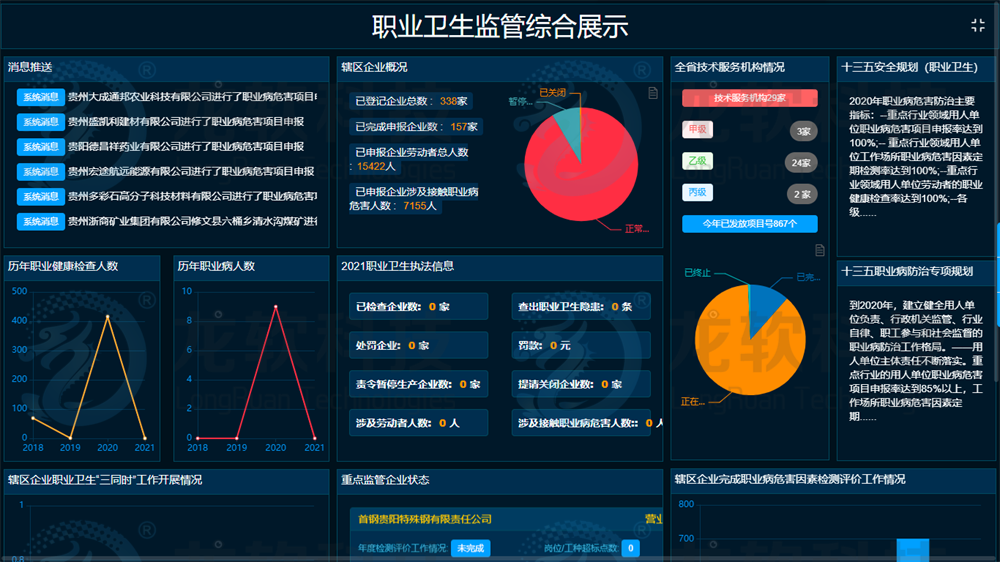
Task: Click the exit fullscreen icon in header
Action: click(978, 26)
